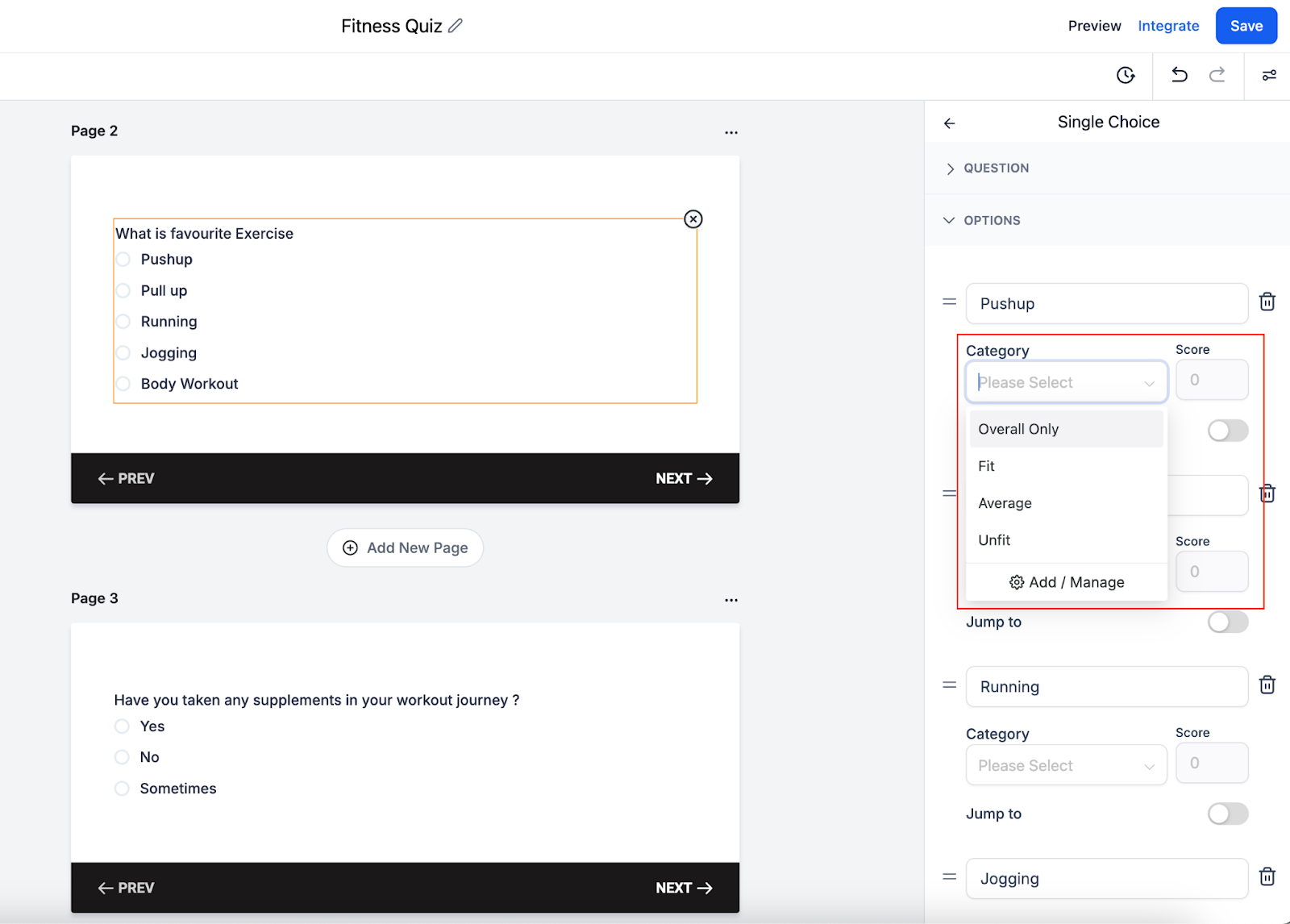Delete the second option via trash icon
This screenshot has height=924, width=1290.
pyautogui.click(x=1267, y=493)
